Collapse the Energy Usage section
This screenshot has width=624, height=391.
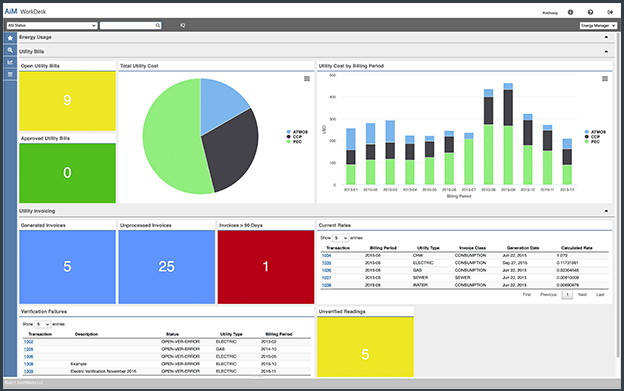pos(606,37)
